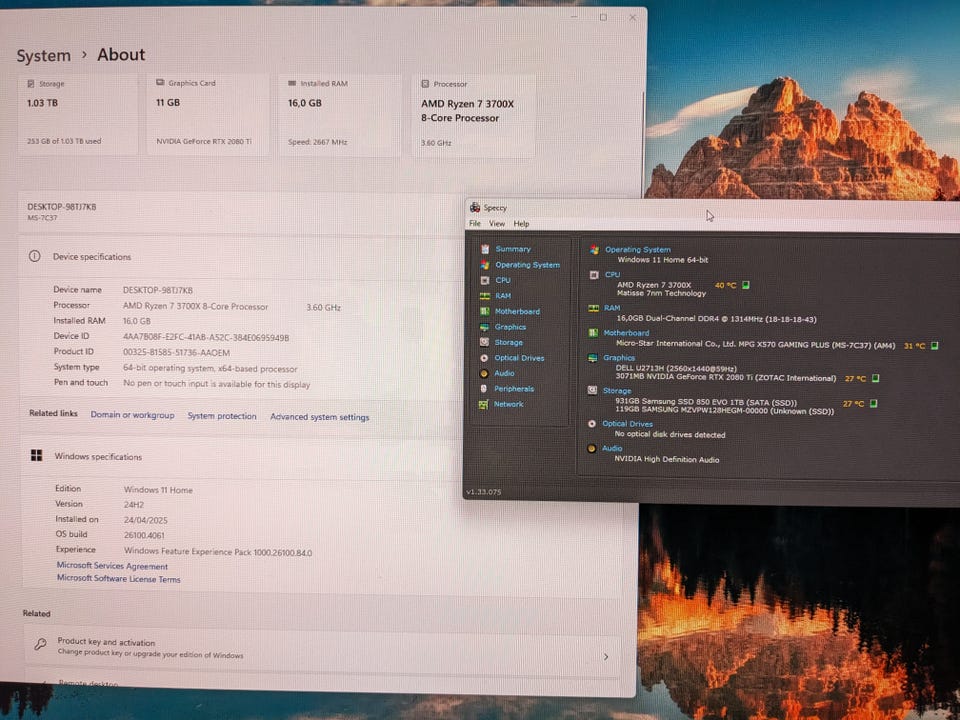Click the RAM stick icon in Speccy summary
This screenshot has height=720, width=960.
click(593, 308)
